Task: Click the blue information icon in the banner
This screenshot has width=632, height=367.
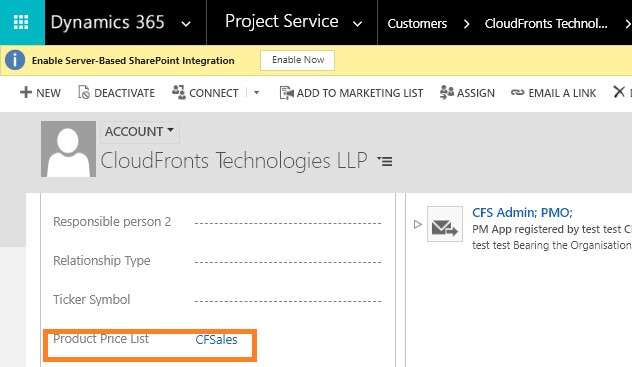Action: pyautogui.click(x=15, y=60)
